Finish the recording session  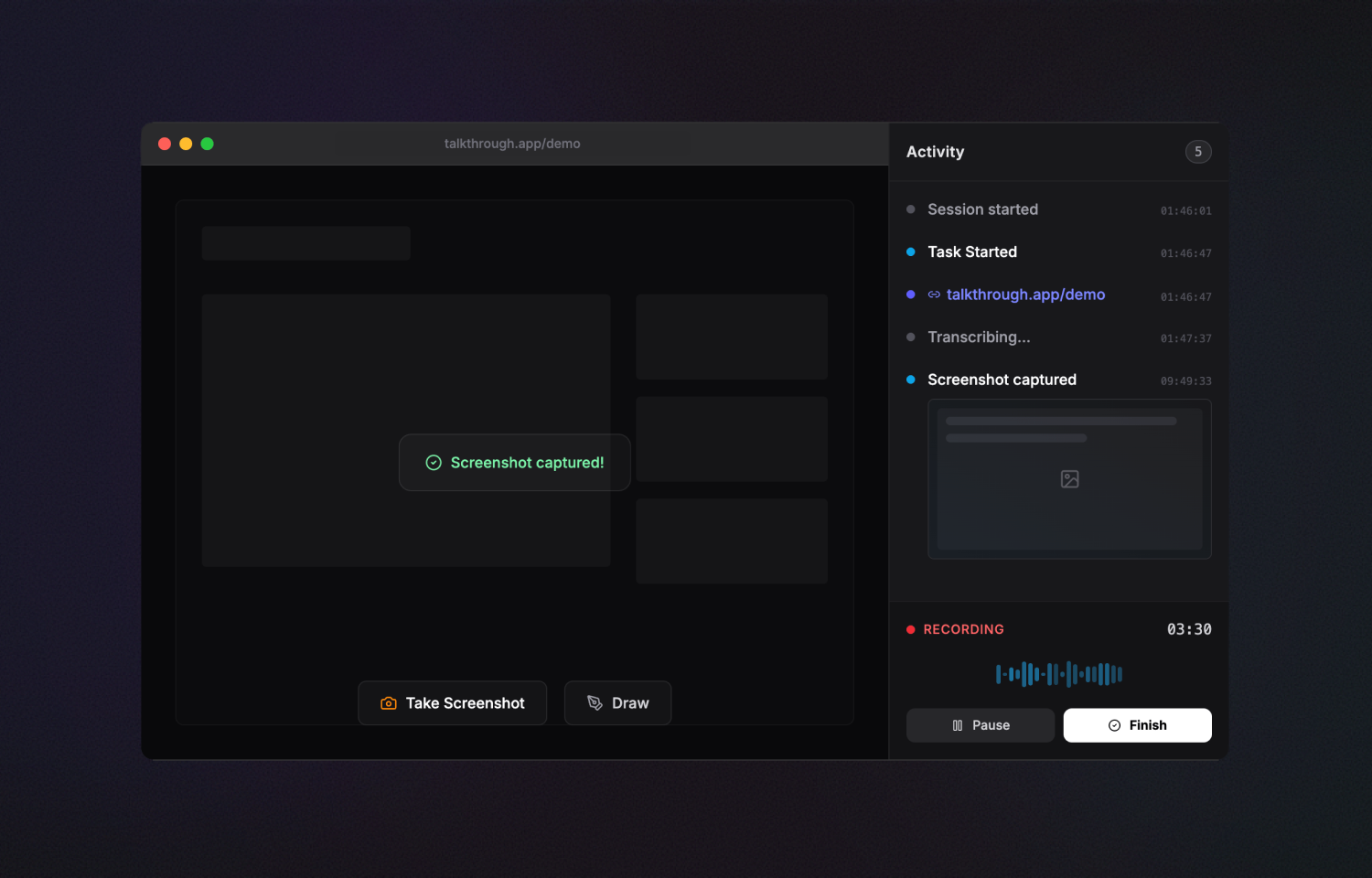1137,725
